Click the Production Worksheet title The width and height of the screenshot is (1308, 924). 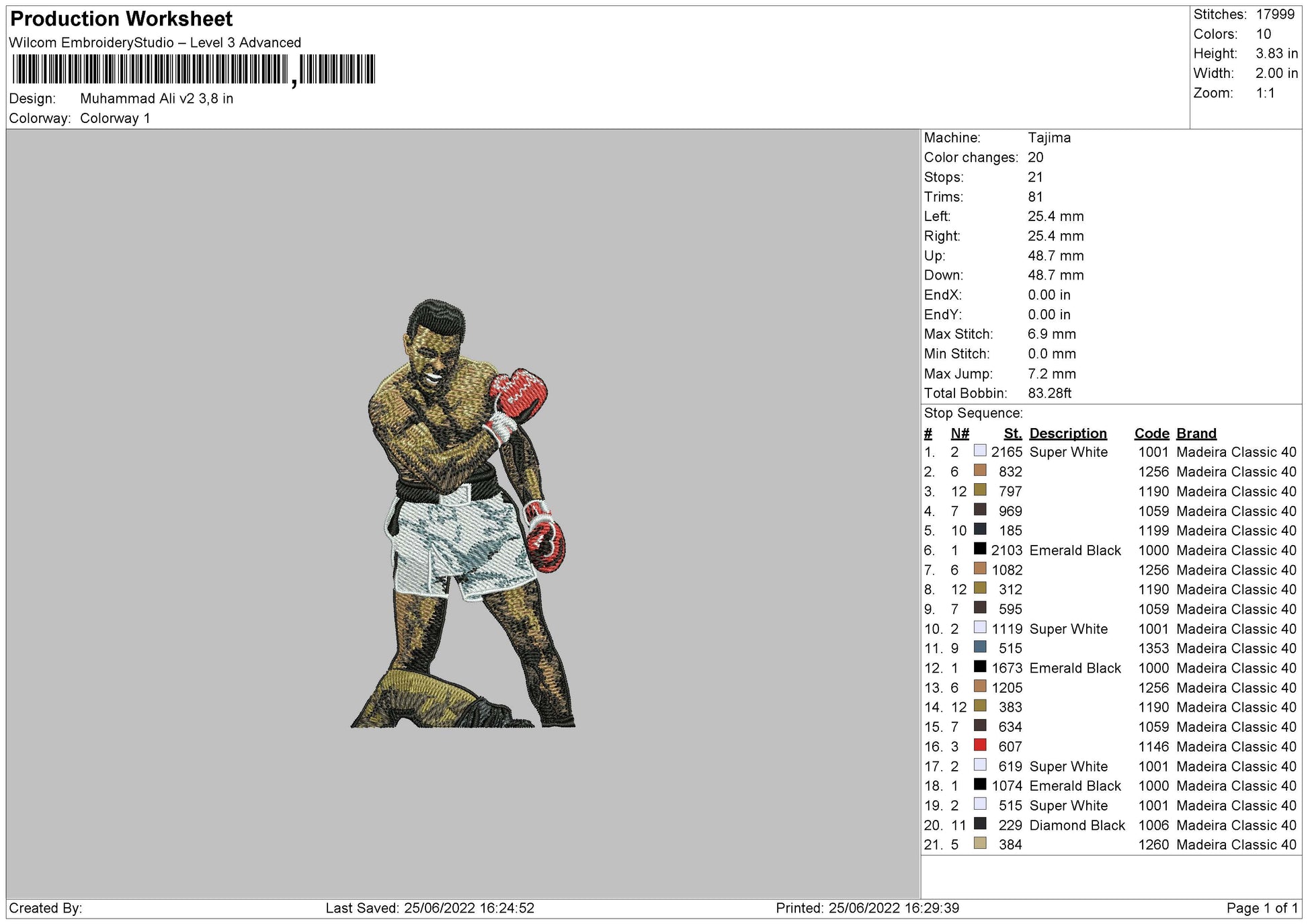[122, 19]
